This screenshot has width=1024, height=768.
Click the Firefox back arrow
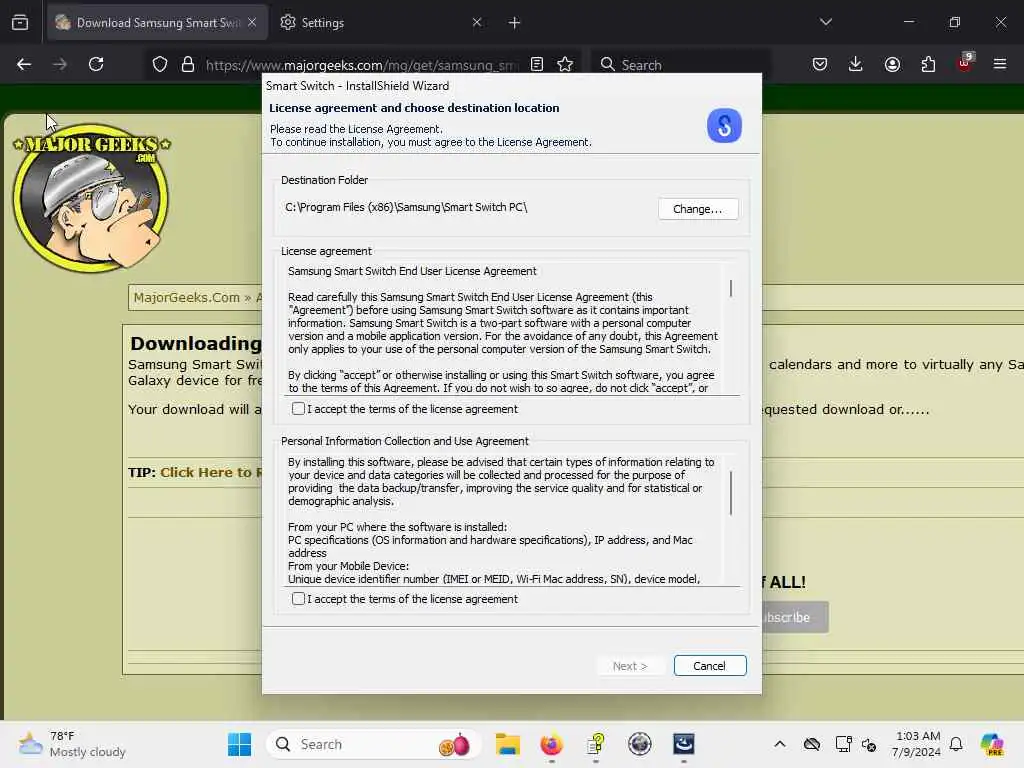coord(24,64)
